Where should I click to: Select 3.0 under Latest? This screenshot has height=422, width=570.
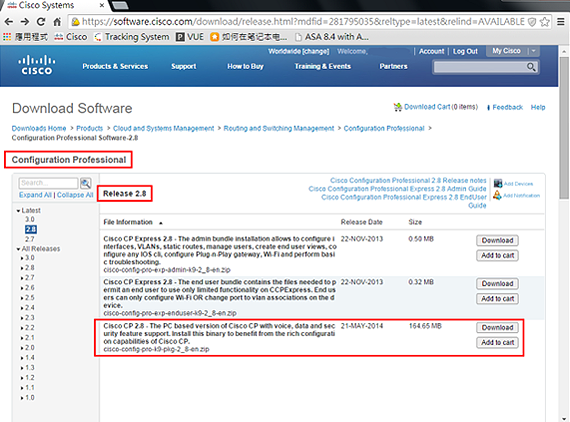click(x=29, y=220)
